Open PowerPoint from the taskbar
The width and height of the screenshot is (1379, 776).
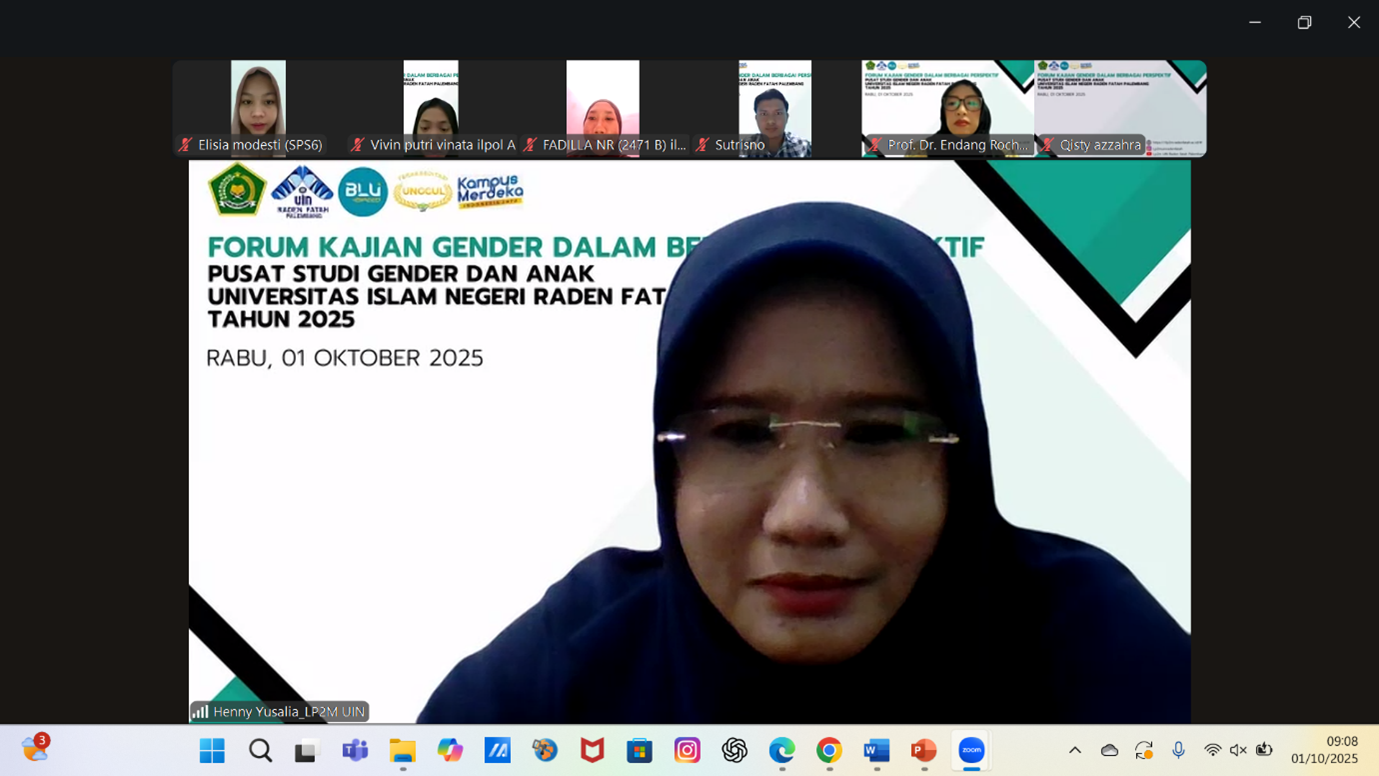click(924, 751)
